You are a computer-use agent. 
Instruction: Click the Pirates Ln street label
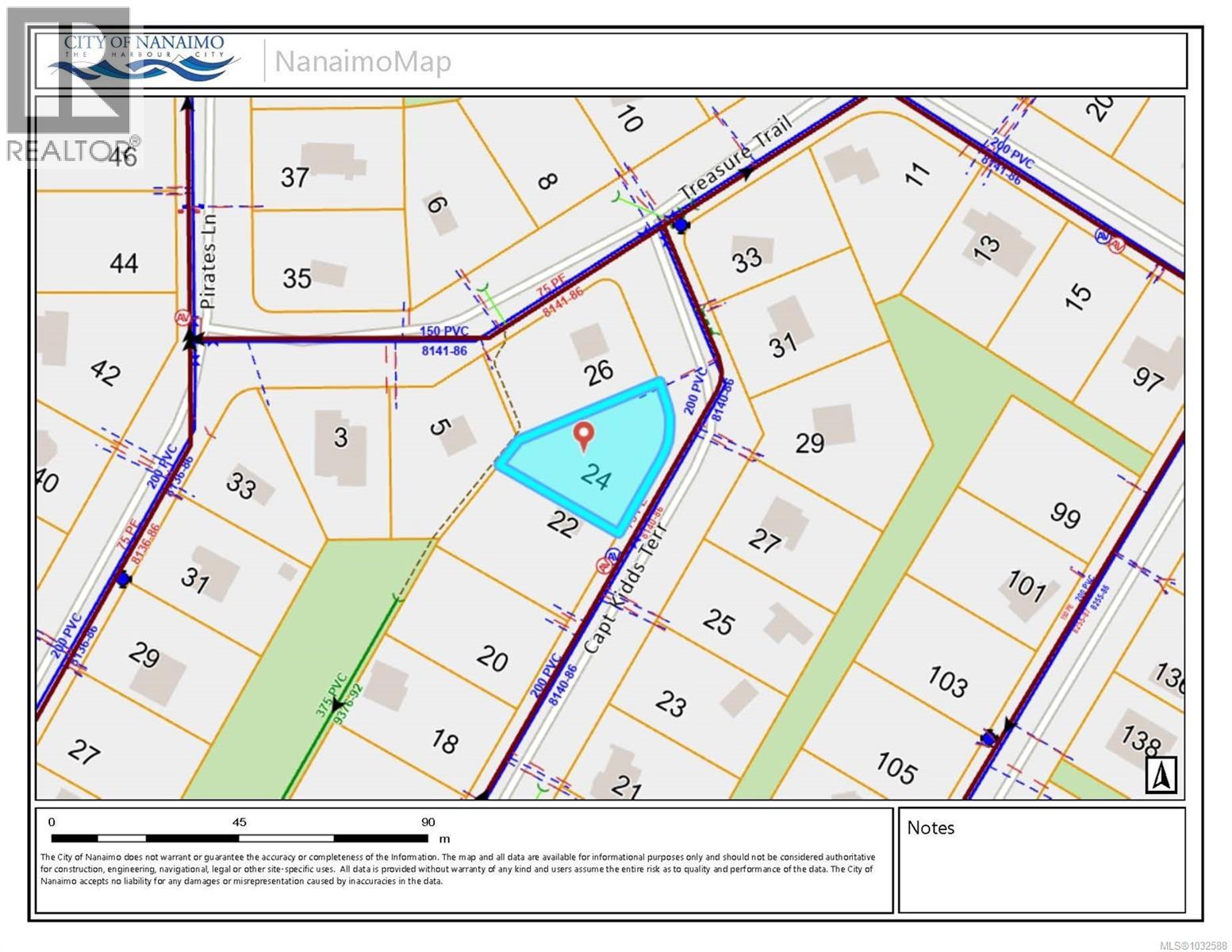tap(209, 271)
